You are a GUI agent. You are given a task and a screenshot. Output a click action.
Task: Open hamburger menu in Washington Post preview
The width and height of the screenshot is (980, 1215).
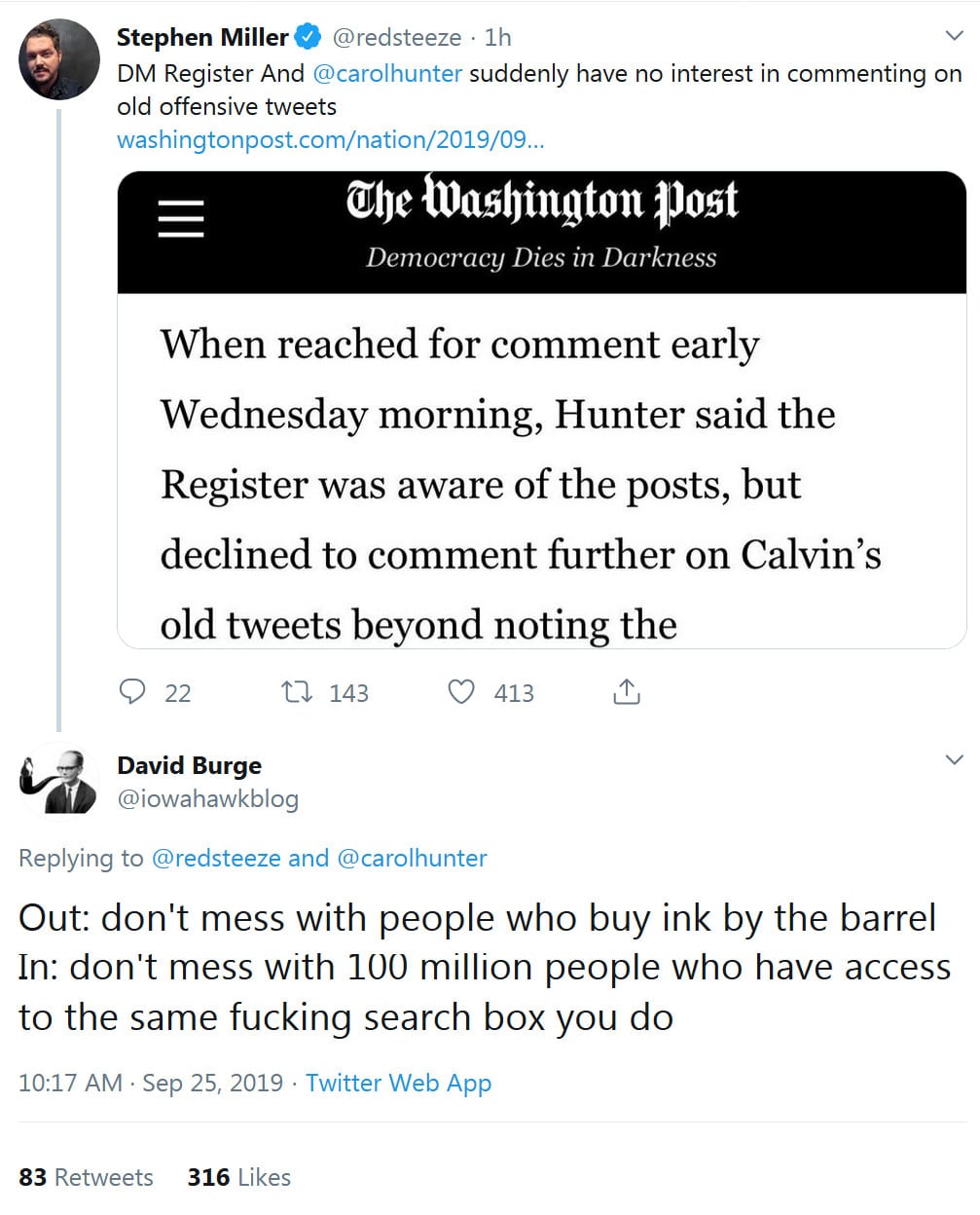(181, 218)
